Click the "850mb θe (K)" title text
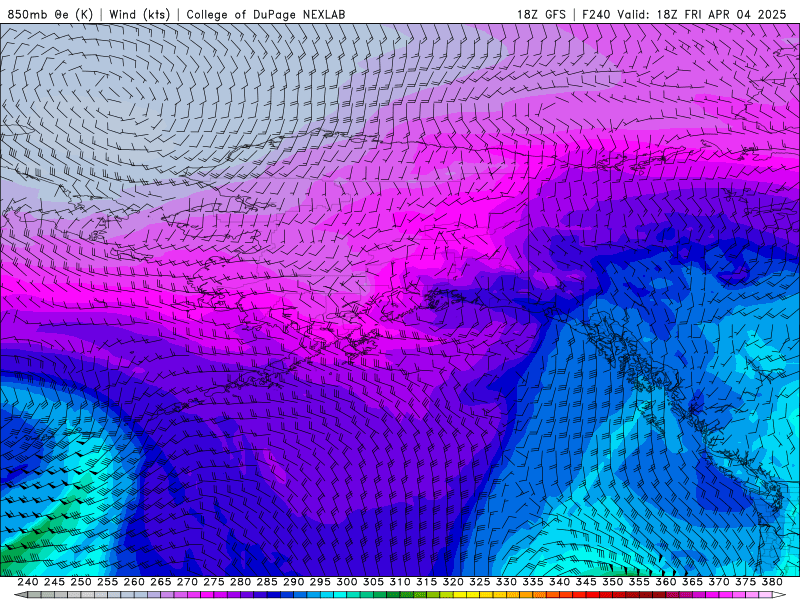Screen dimensions: 800x600 coord(50,14)
